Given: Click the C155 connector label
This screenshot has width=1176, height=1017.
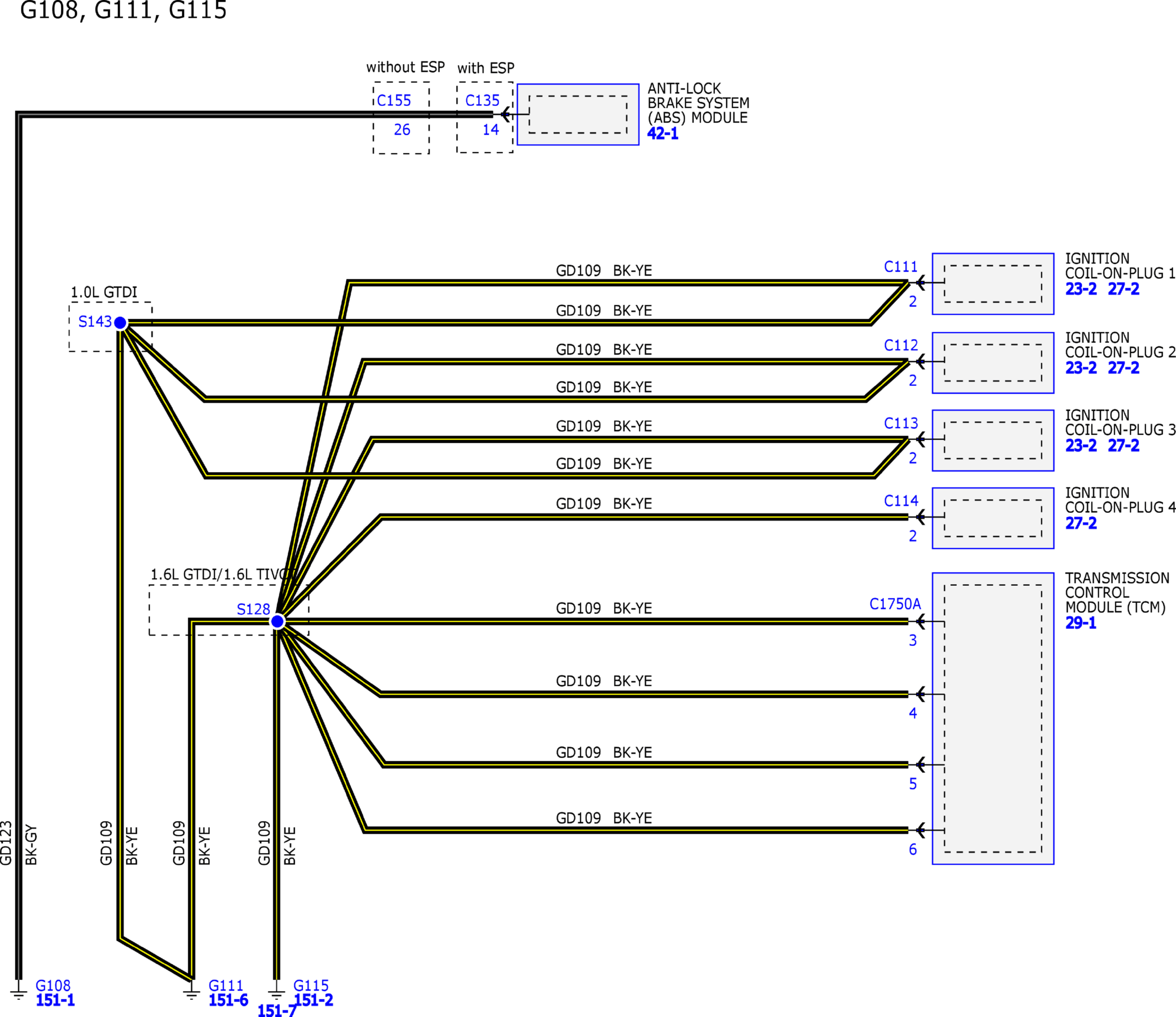Looking at the screenshot, I should pos(394,100).
